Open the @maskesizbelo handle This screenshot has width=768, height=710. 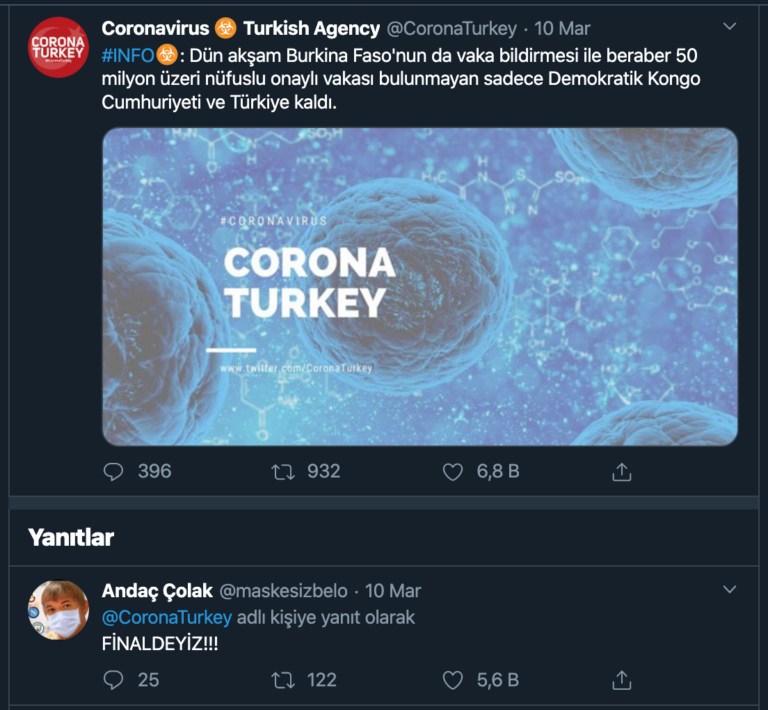[284, 591]
